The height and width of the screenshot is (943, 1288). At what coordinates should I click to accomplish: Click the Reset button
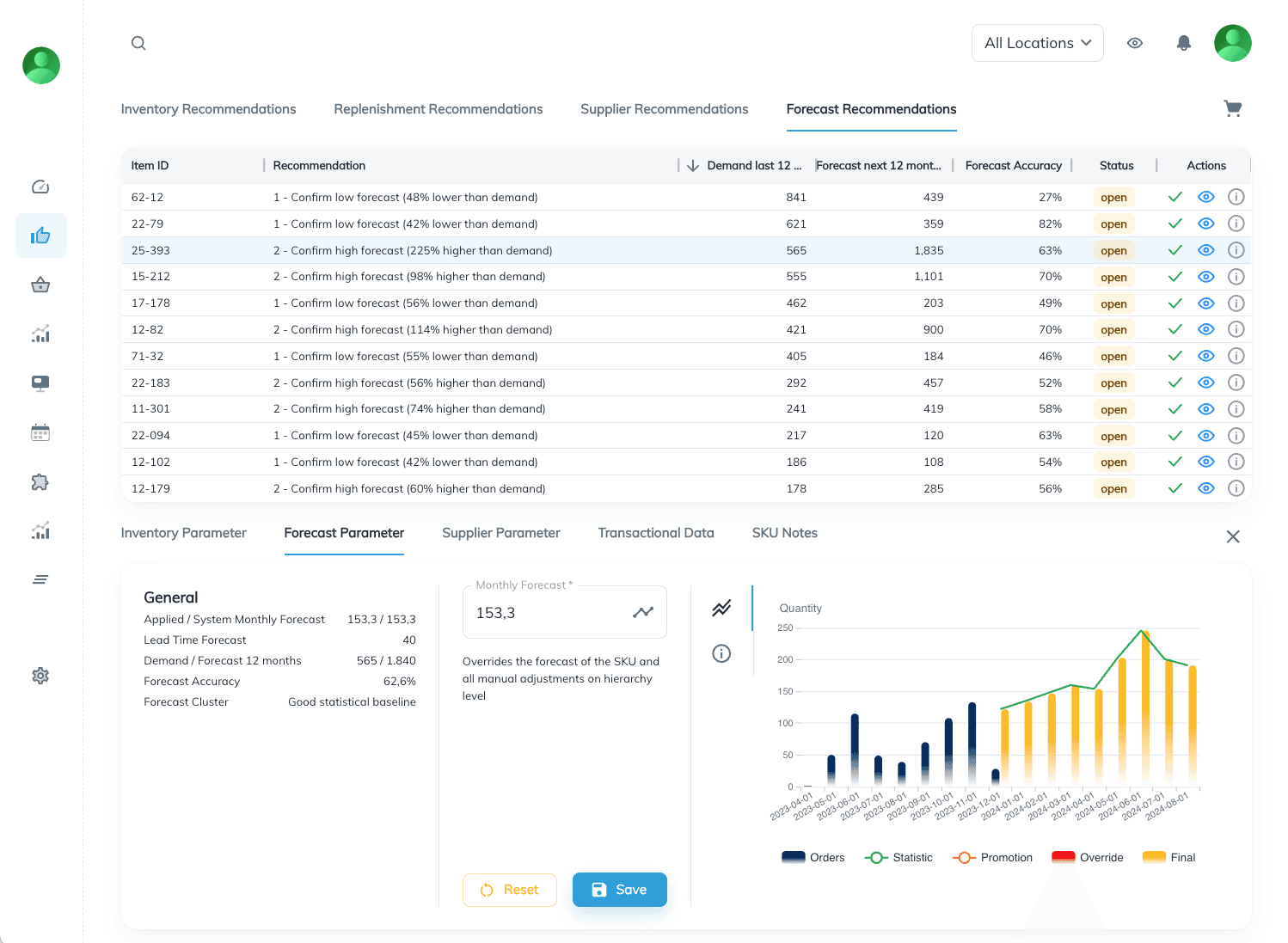(x=509, y=890)
